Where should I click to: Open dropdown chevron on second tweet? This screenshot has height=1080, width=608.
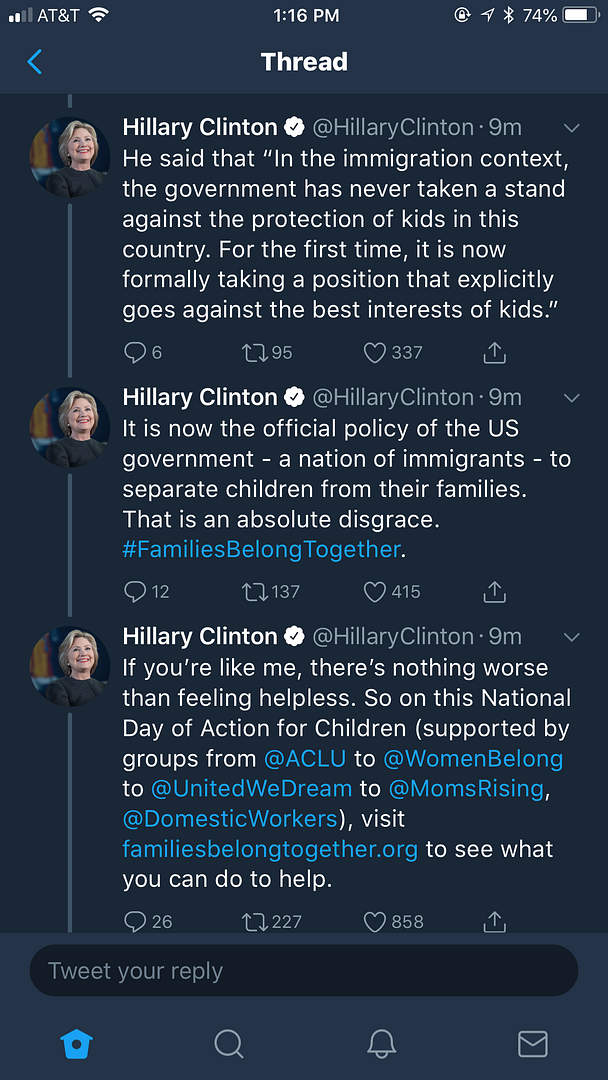click(x=572, y=398)
